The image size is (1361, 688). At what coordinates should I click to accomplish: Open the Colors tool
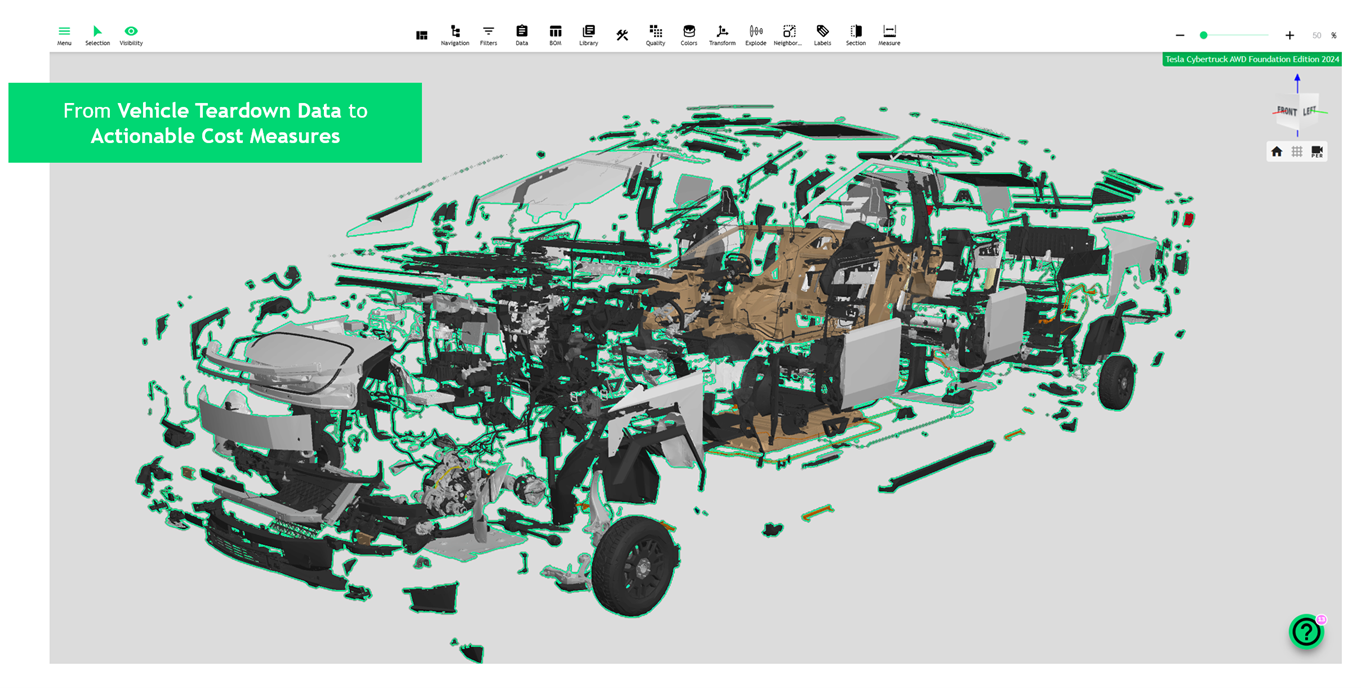coord(689,35)
